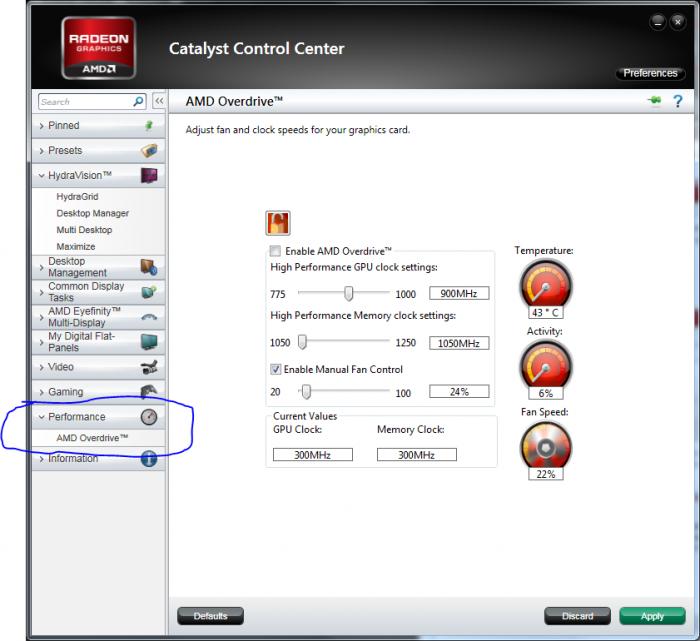Screen dimensions: 700x641
Task: Click the Search input field
Action: (x=86, y=102)
